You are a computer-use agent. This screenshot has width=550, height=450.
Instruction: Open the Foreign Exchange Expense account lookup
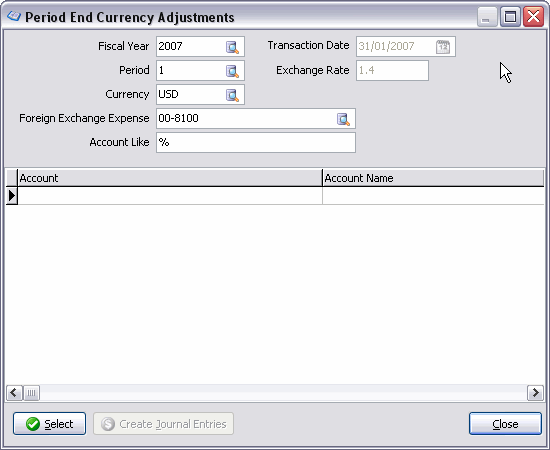point(343,119)
